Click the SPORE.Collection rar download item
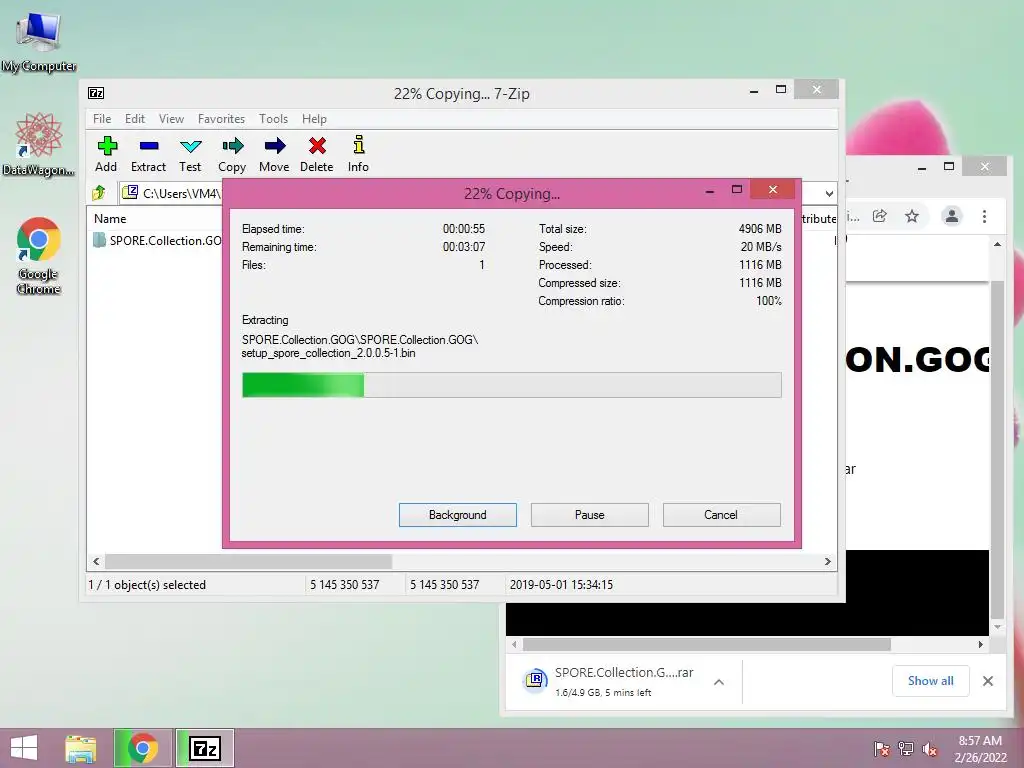Screen dimensions: 1024x768 coord(624,681)
